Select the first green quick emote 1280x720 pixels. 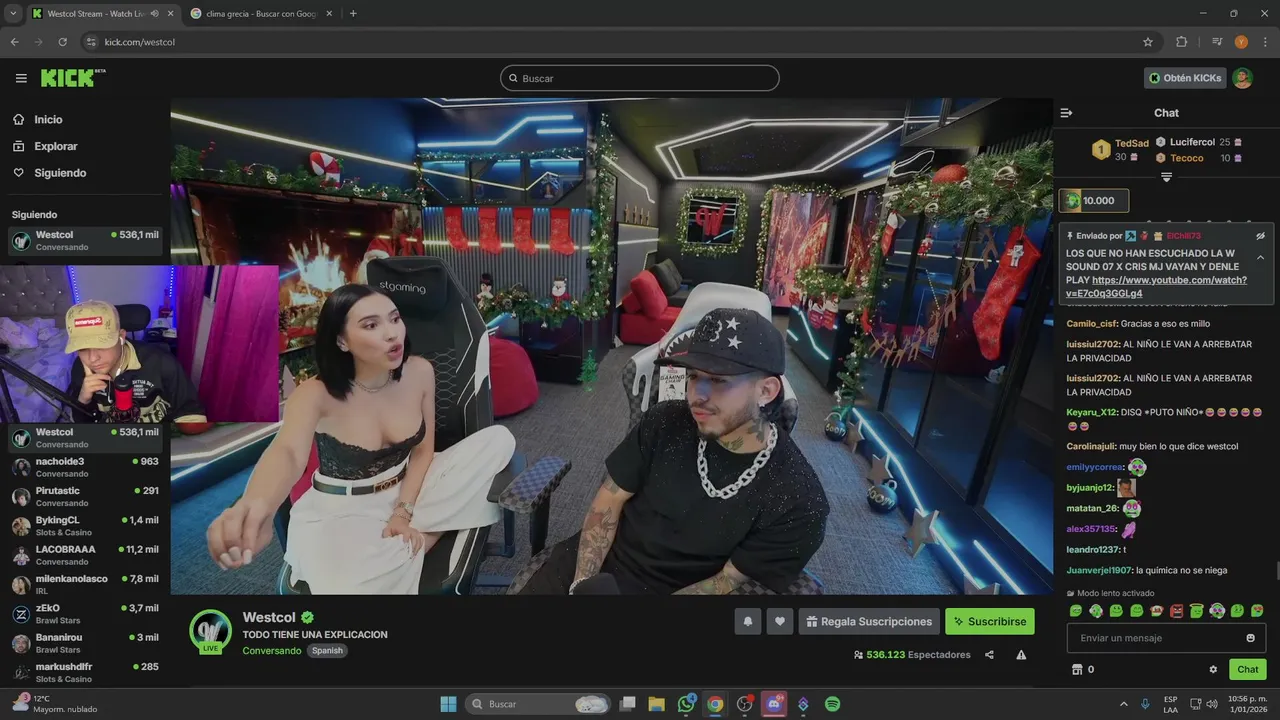click(1076, 611)
